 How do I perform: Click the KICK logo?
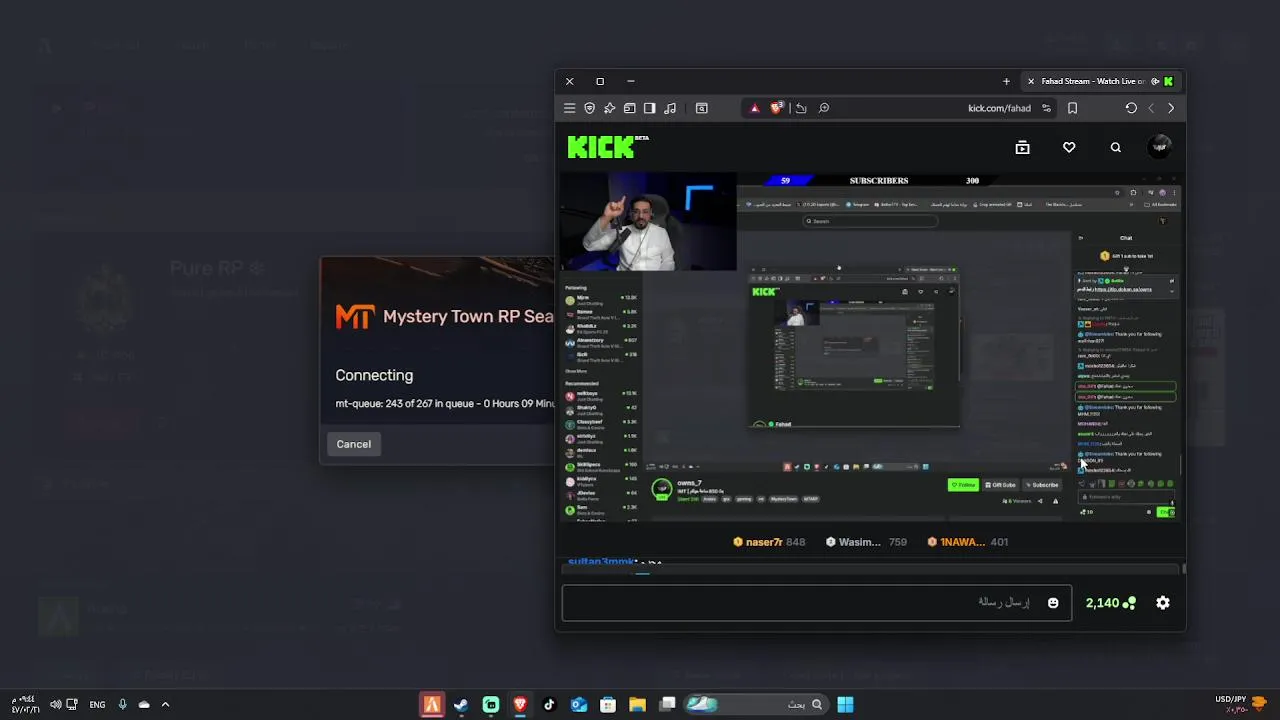(x=608, y=147)
